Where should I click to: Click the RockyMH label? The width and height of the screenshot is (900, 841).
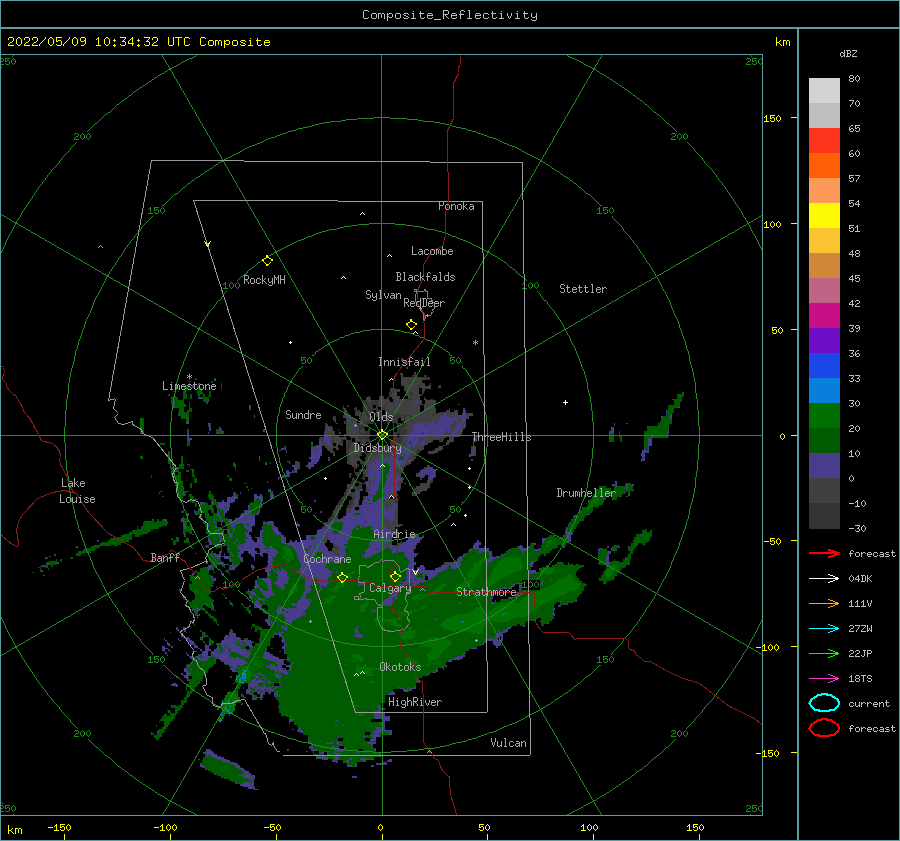[x=264, y=280]
